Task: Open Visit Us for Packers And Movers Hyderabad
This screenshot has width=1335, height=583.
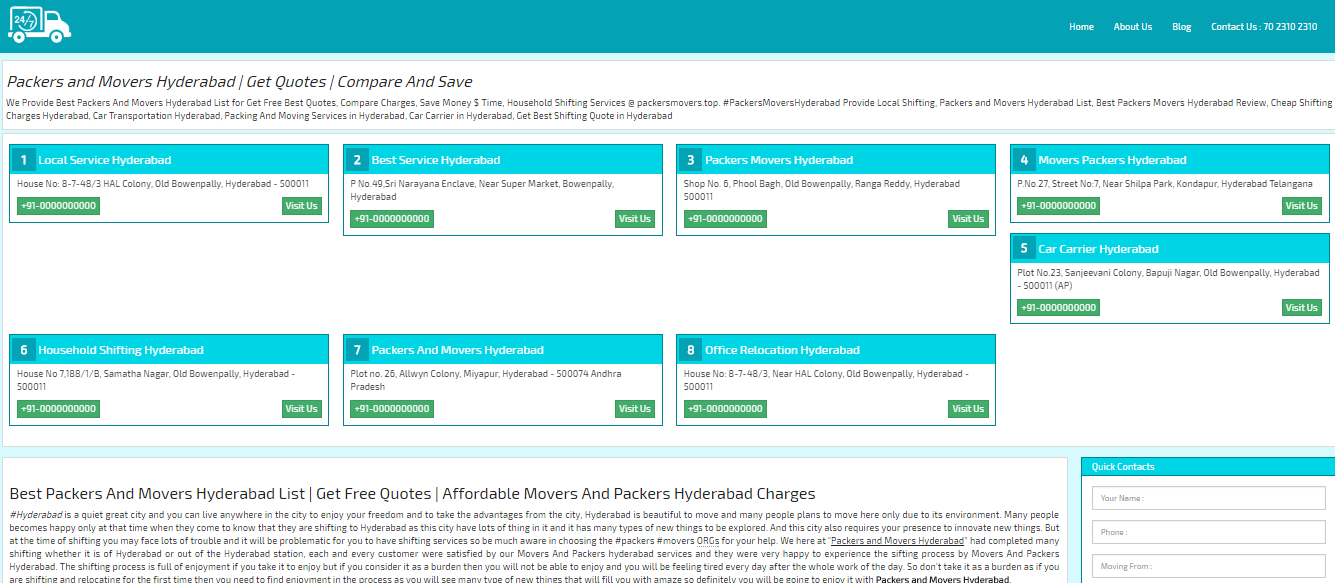Action: point(634,409)
